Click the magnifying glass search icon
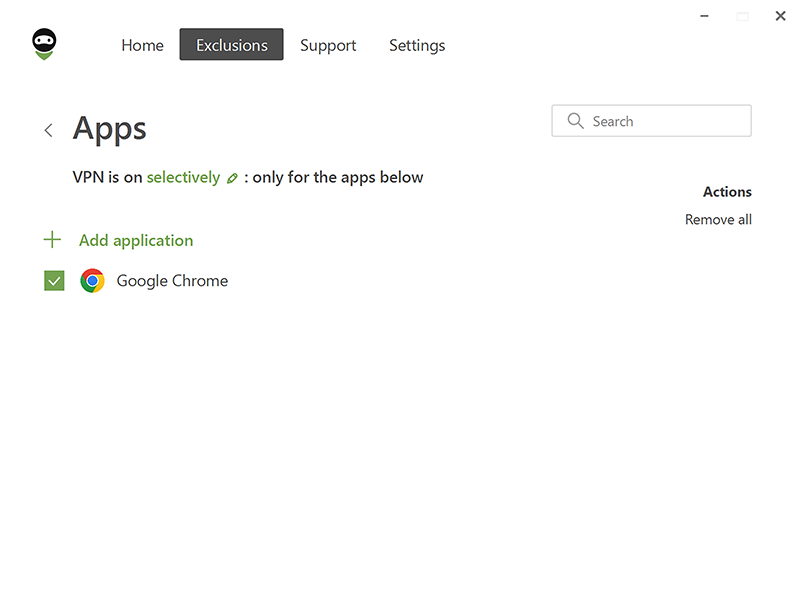 (576, 121)
